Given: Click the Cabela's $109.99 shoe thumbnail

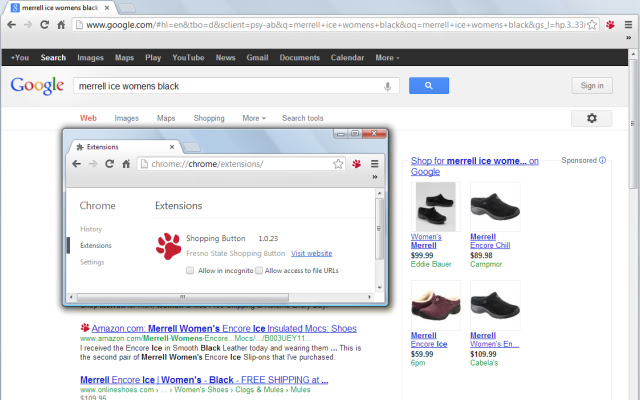Looking at the screenshot, I should [495, 305].
